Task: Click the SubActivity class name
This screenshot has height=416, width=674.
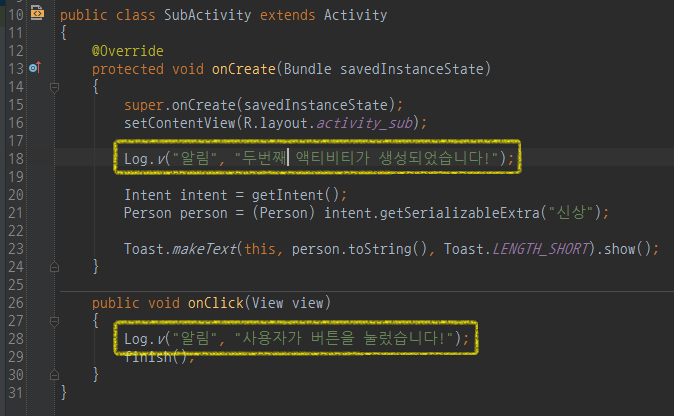Action: [x=207, y=15]
